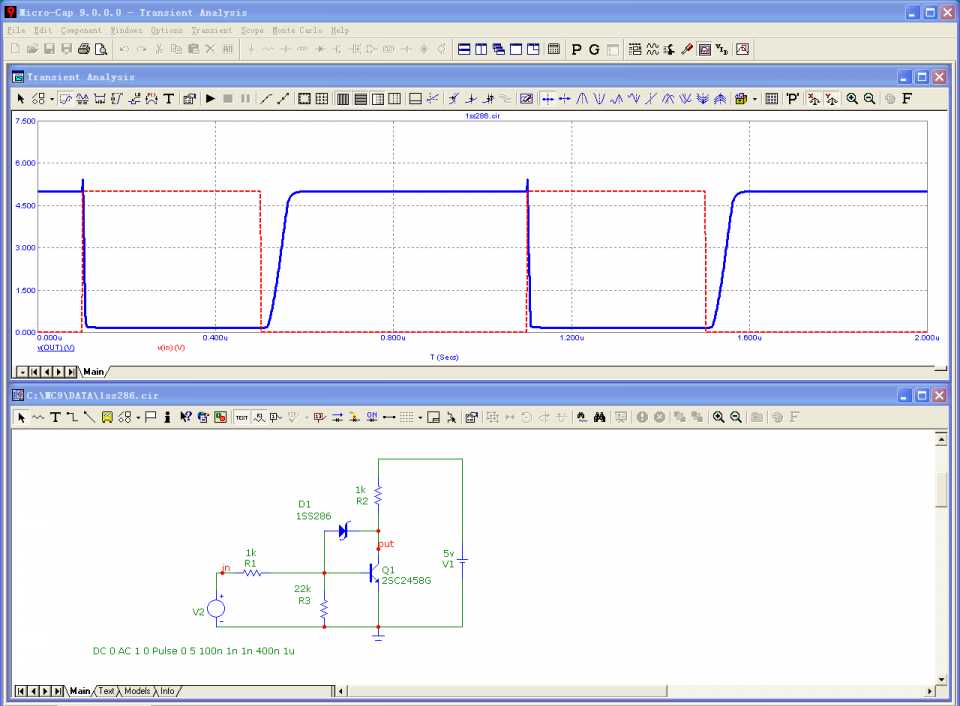Select the pointer tool in analysis toolbar
This screenshot has width=960, height=706.
pos(21,99)
